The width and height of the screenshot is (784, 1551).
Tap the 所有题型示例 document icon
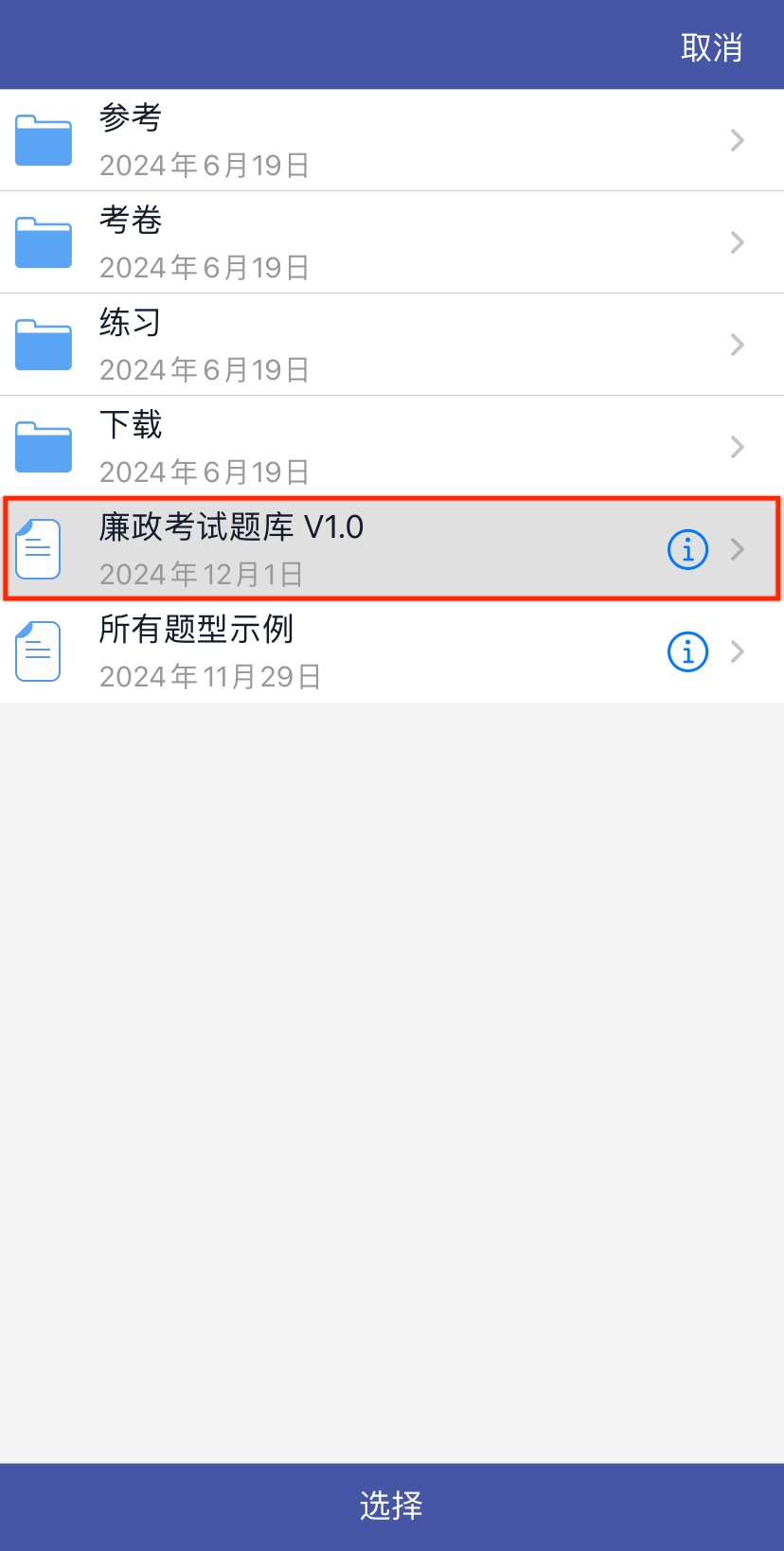tap(39, 651)
